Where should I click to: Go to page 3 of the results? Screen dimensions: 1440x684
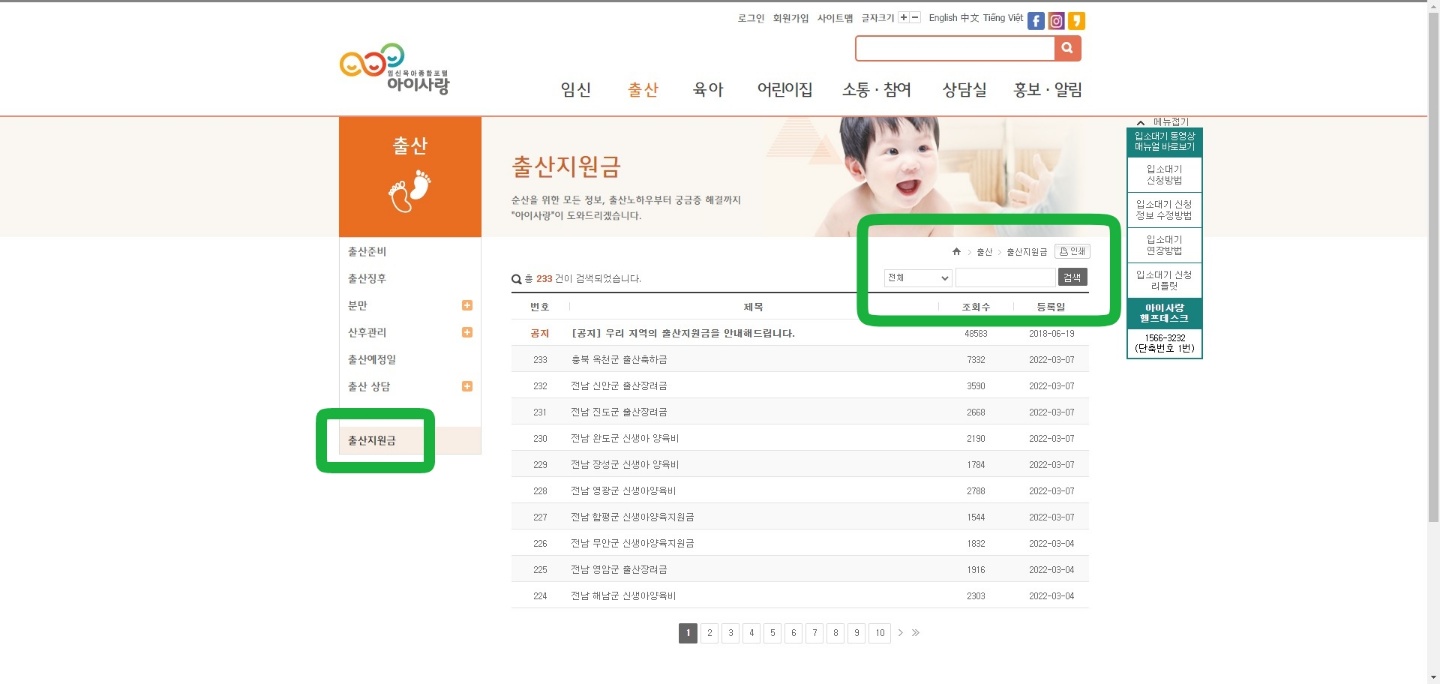pyautogui.click(x=731, y=632)
